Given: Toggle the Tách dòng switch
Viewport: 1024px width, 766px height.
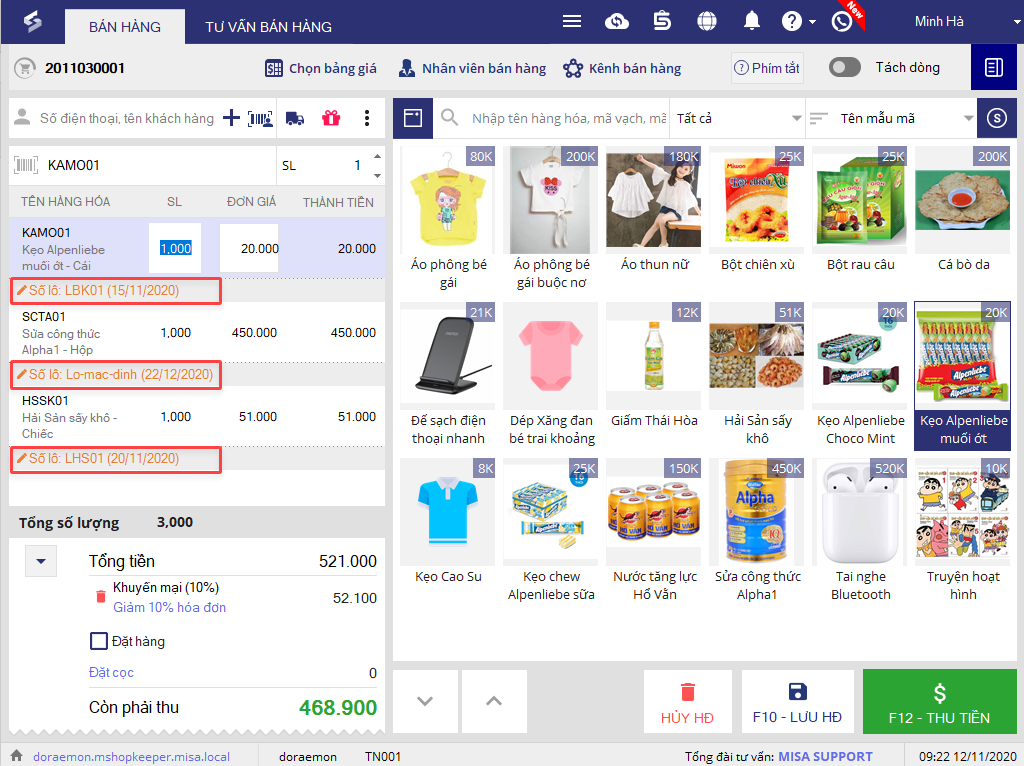Looking at the screenshot, I should click(x=844, y=67).
